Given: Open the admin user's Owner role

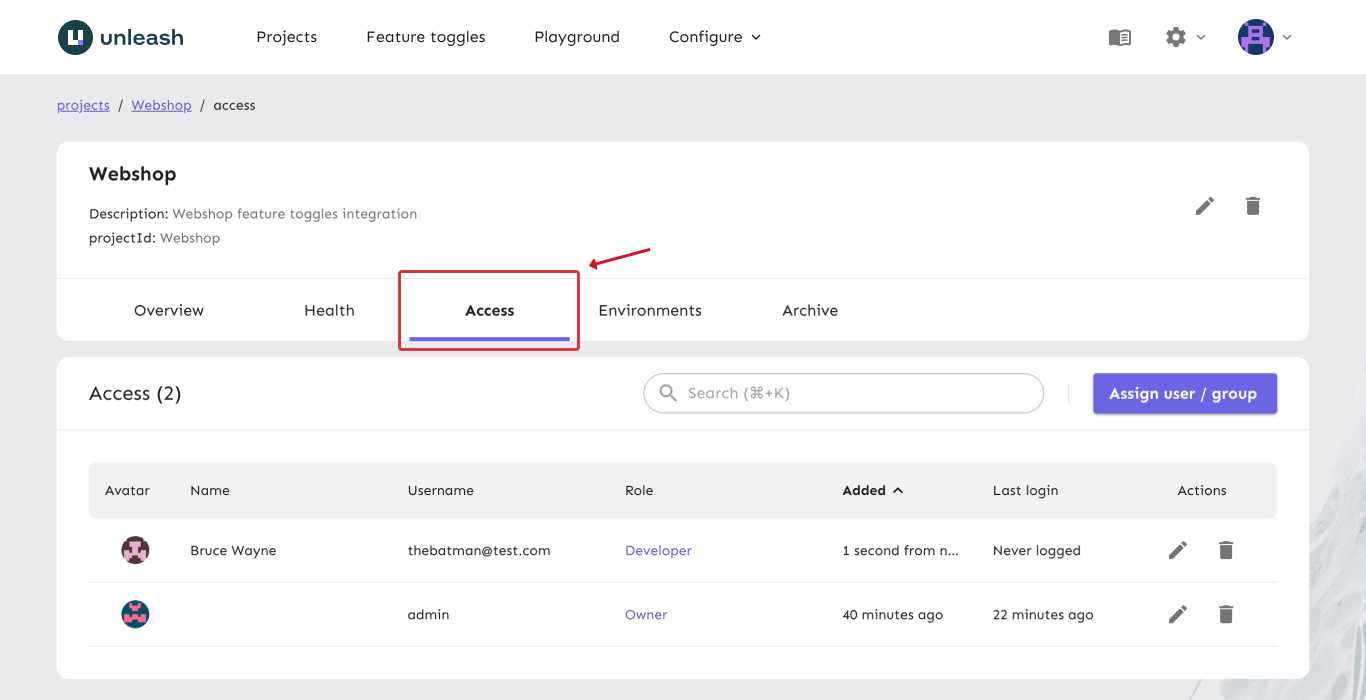Looking at the screenshot, I should tap(646, 614).
